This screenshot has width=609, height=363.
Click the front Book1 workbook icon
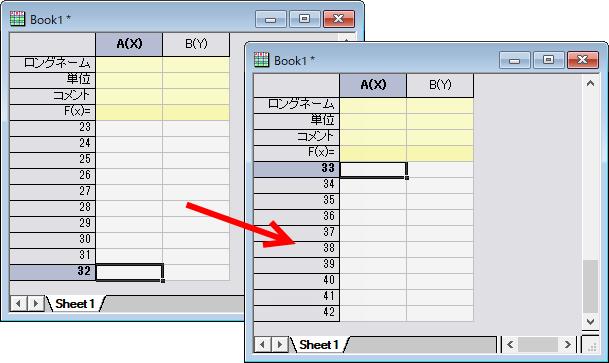pyautogui.click(x=261, y=60)
